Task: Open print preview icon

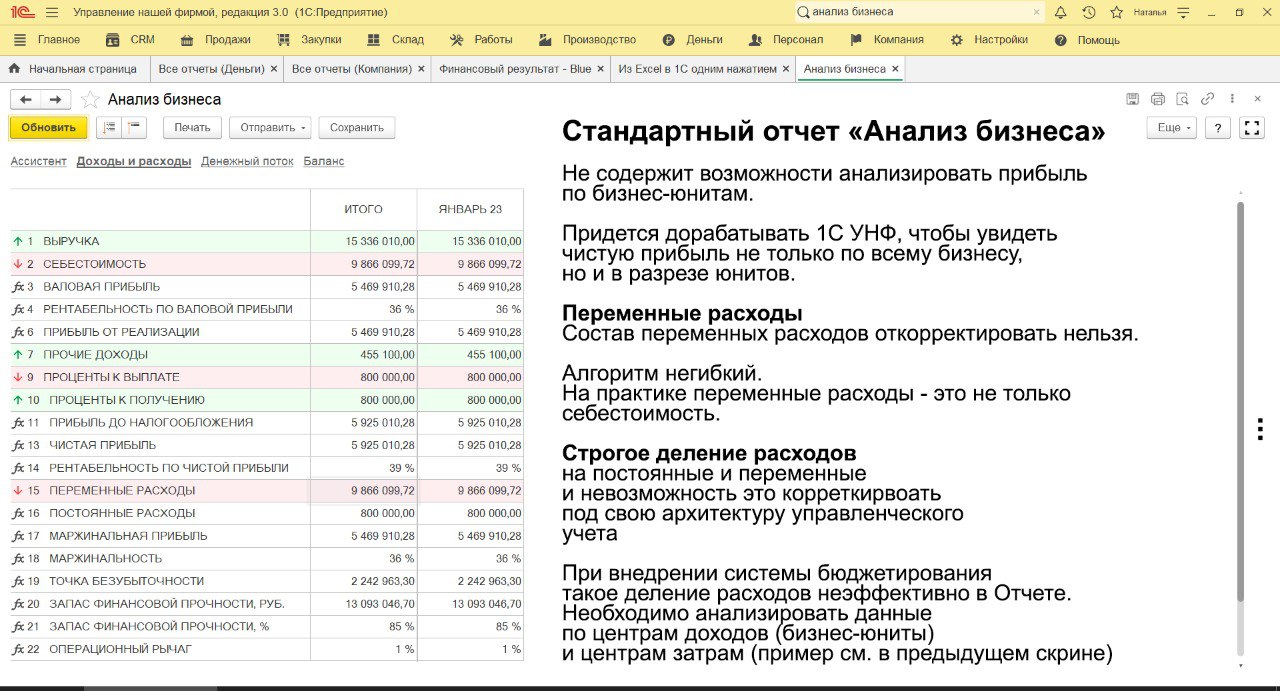Action: click(x=1182, y=99)
